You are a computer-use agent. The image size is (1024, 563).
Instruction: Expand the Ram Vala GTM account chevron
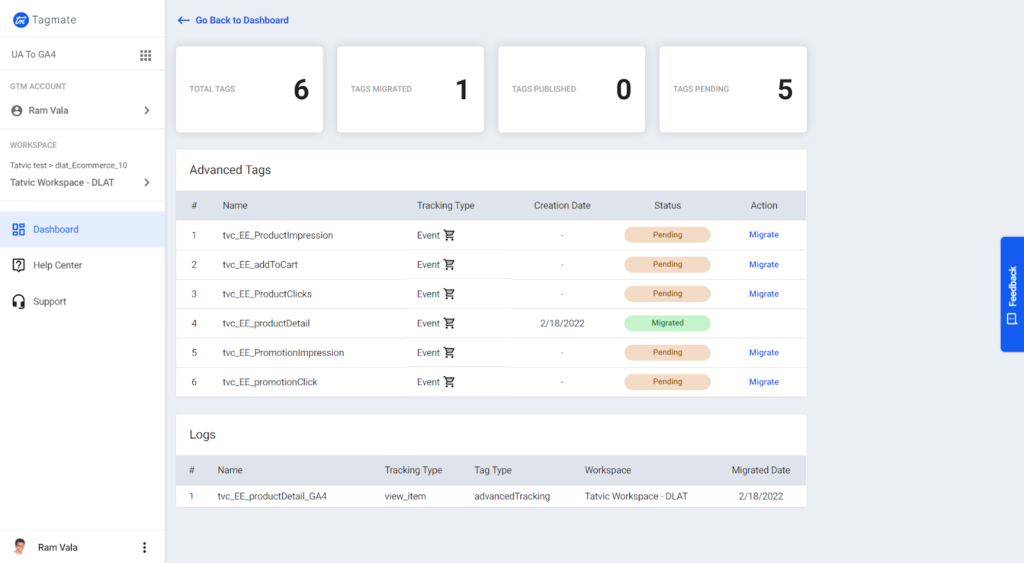point(147,110)
